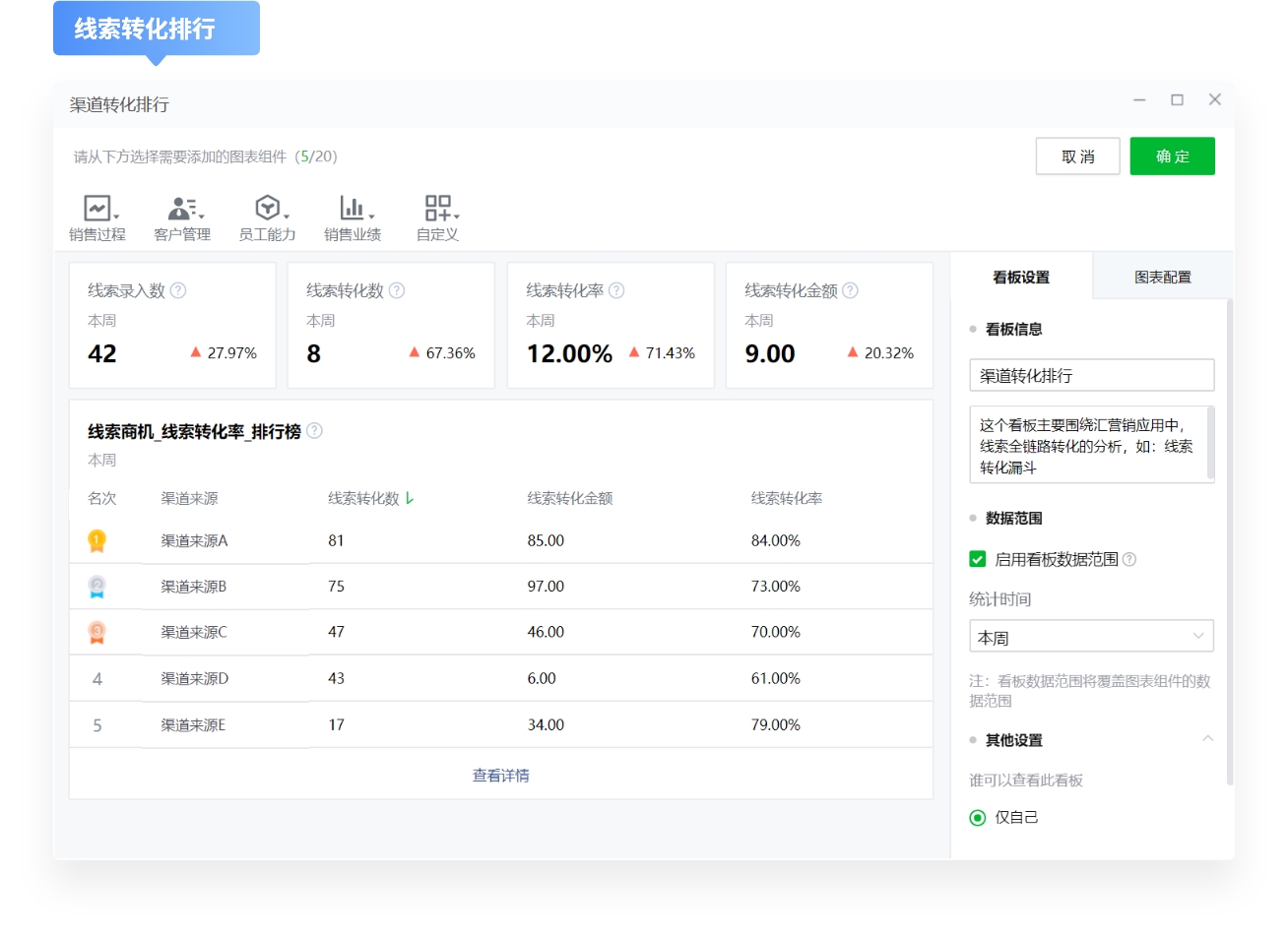Click the 确定 confirm button

pos(1172,156)
